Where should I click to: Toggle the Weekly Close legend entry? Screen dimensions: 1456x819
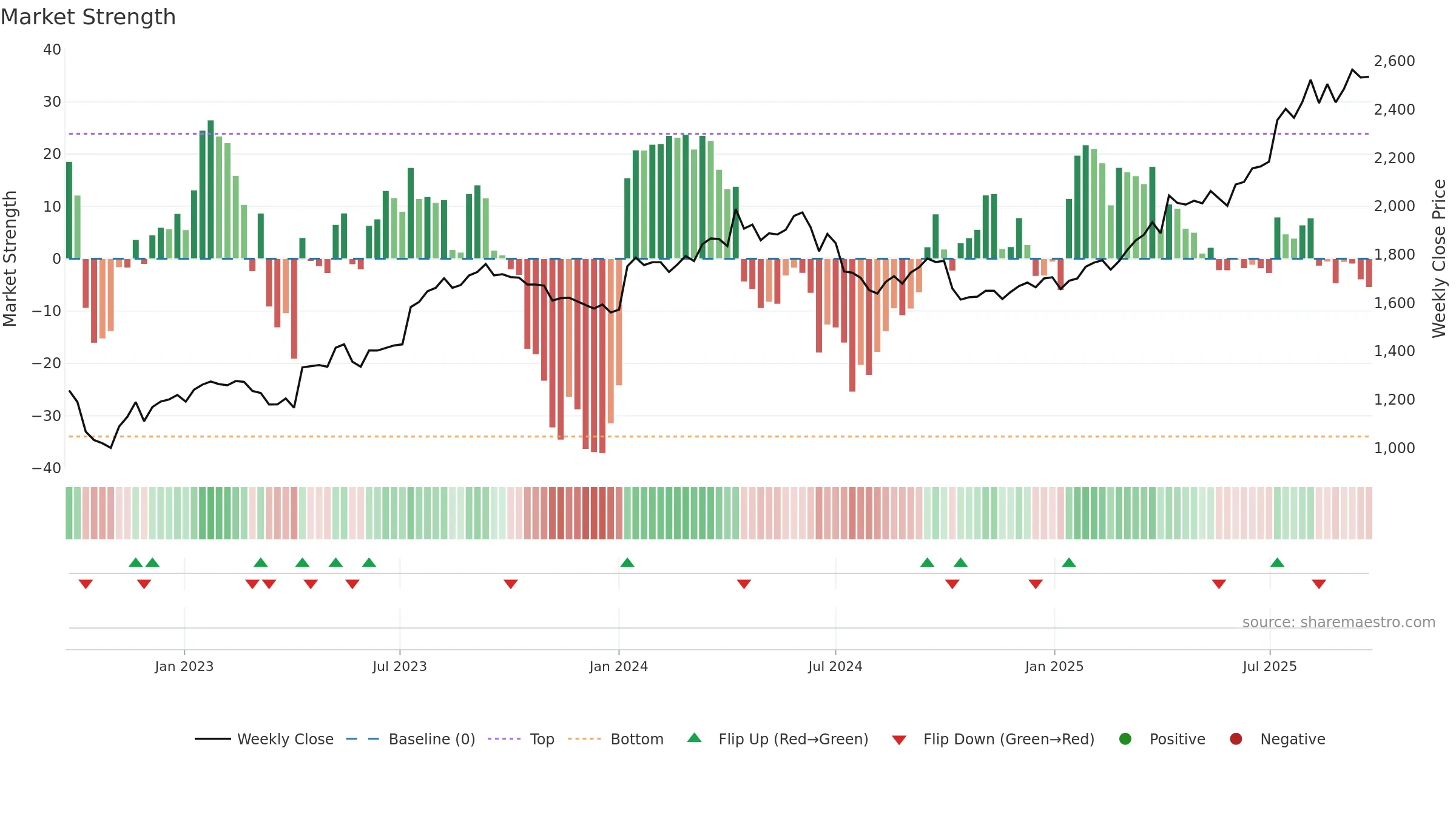click(265, 739)
